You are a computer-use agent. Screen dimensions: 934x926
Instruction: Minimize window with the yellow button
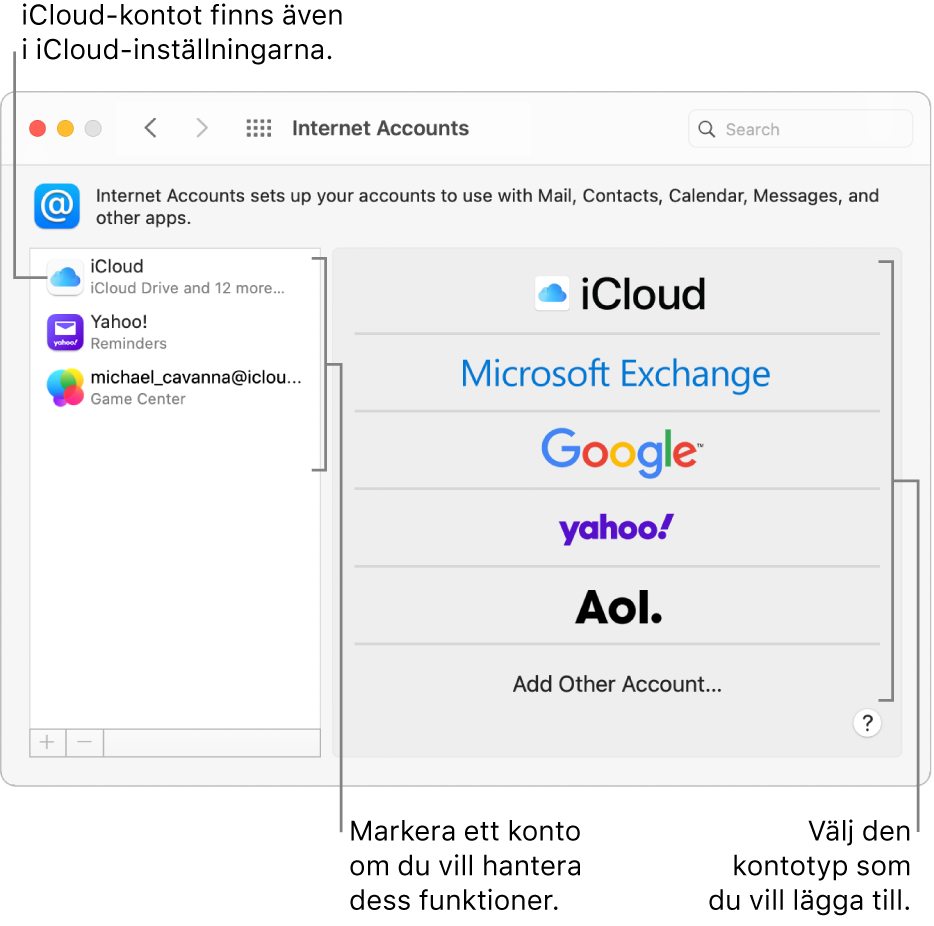pos(66,128)
